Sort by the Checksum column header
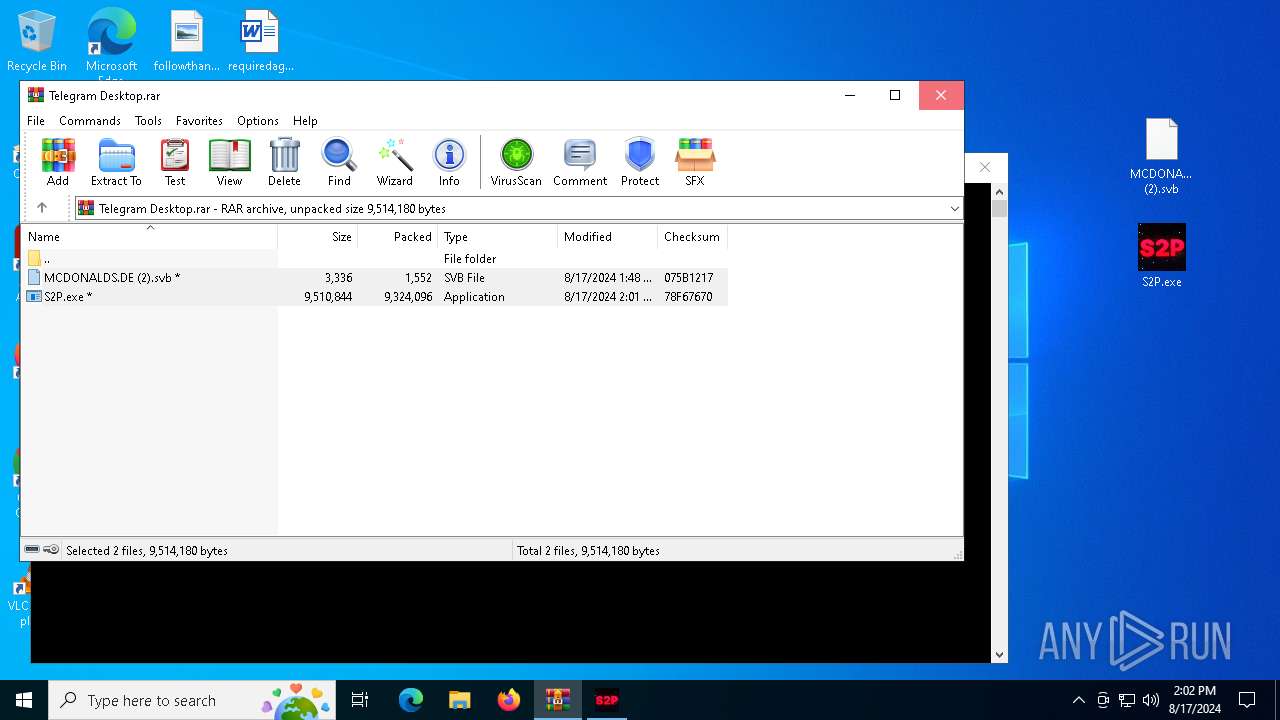The image size is (1280, 720). (x=692, y=237)
